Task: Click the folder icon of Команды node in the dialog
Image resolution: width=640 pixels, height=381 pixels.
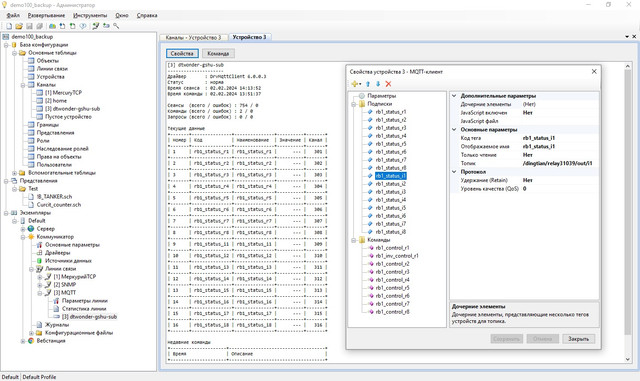Action: pyautogui.click(x=362, y=240)
